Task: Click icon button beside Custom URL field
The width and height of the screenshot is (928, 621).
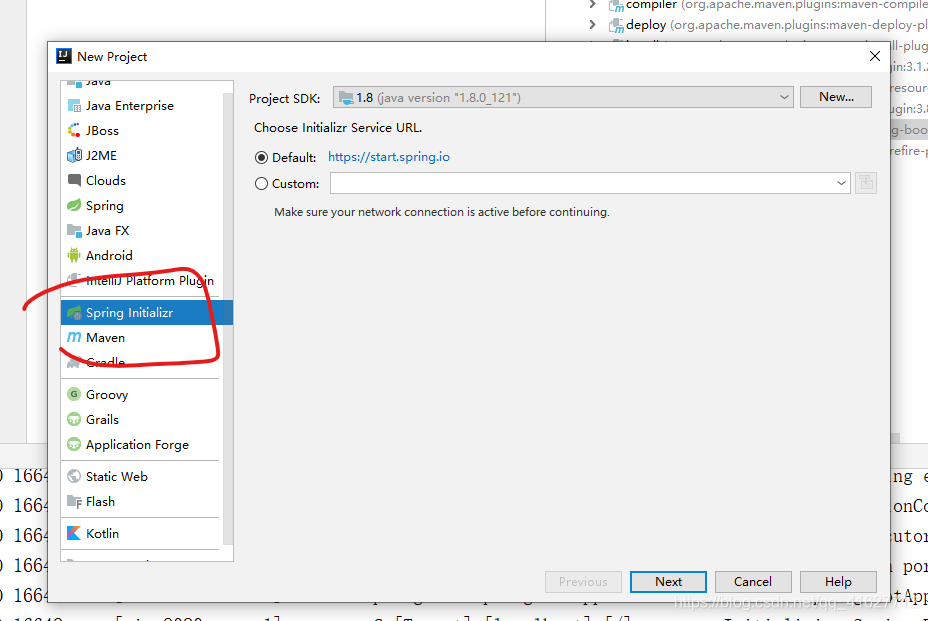Action: [x=866, y=183]
